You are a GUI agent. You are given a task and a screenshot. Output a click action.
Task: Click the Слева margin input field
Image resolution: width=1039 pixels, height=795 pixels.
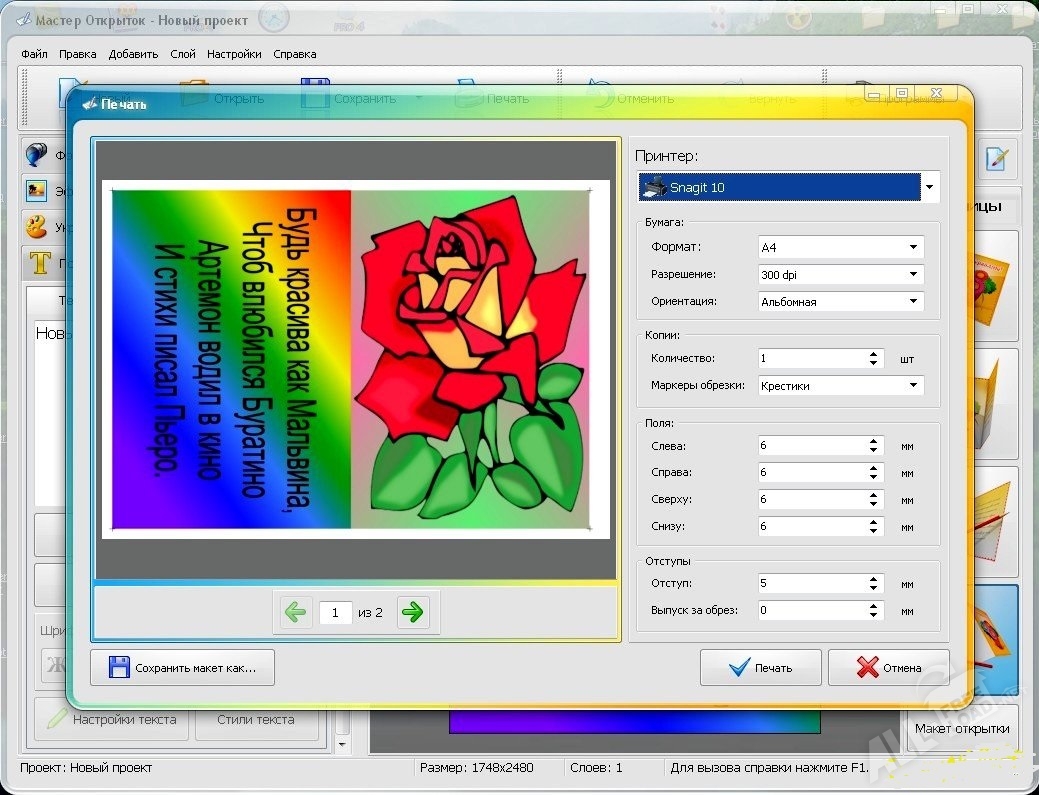tap(810, 445)
